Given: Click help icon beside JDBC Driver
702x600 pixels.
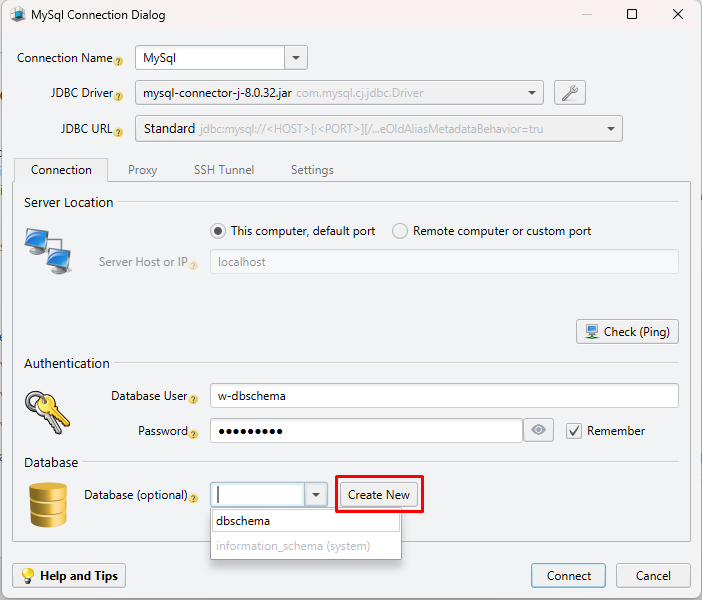Looking at the screenshot, I should pos(118,96).
